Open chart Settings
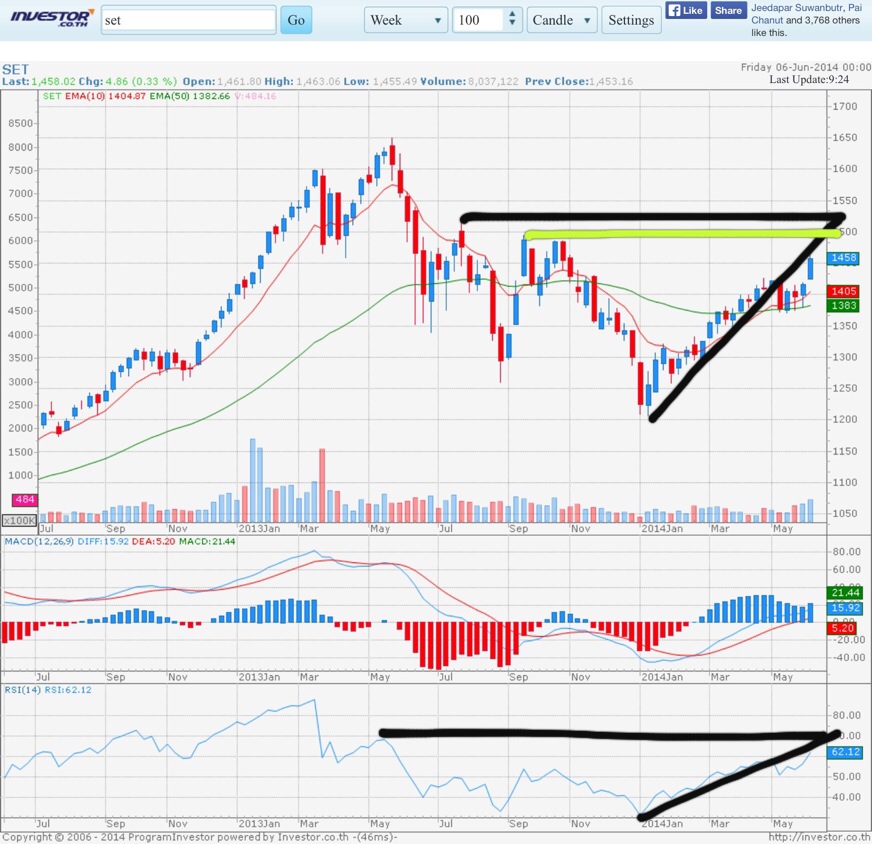This screenshot has width=872, height=844. [x=631, y=20]
